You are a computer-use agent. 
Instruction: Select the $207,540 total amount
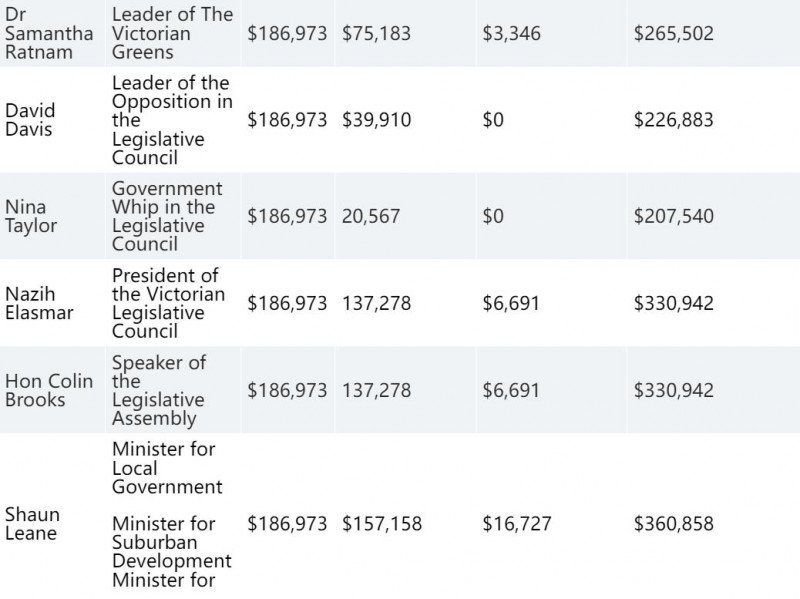pyautogui.click(x=673, y=216)
